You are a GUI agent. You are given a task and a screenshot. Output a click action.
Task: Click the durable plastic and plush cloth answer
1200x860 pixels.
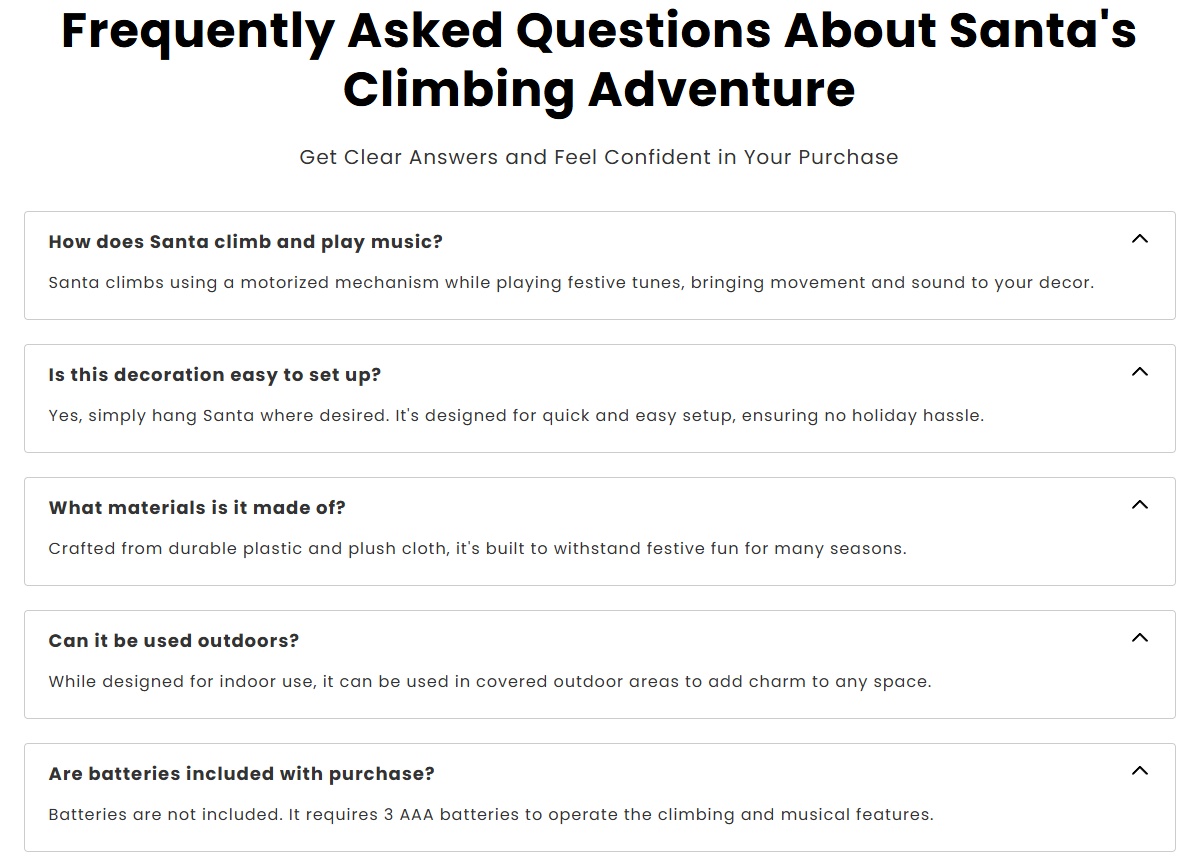coord(477,549)
